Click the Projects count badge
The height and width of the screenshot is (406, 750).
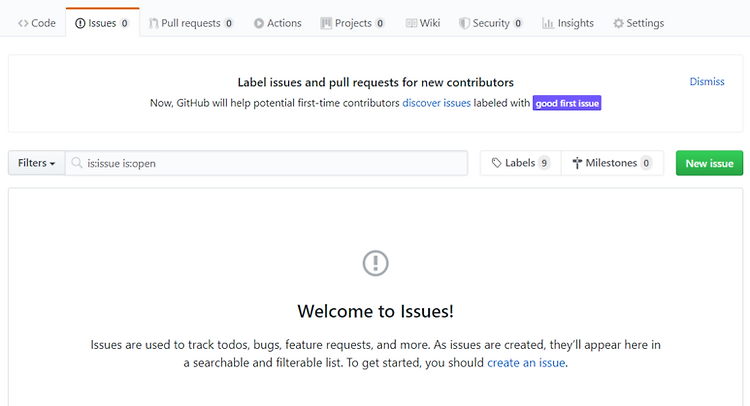tap(380, 23)
